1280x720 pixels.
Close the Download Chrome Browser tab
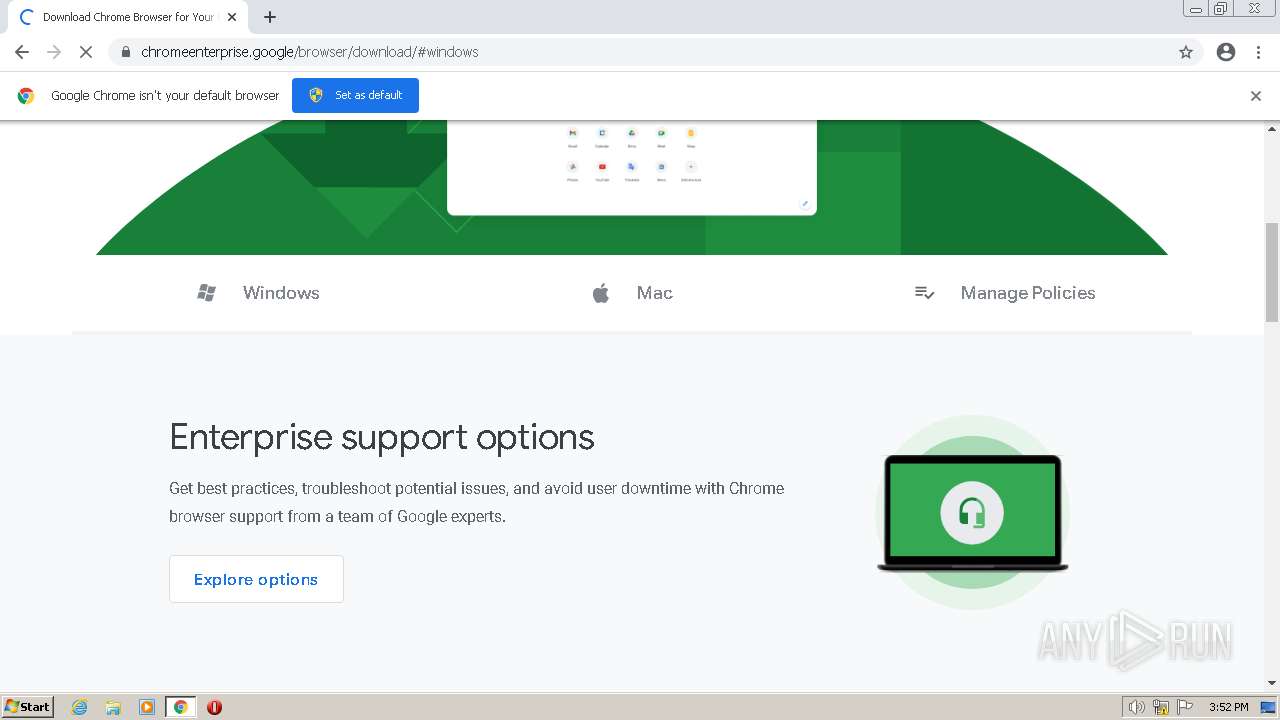click(232, 17)
